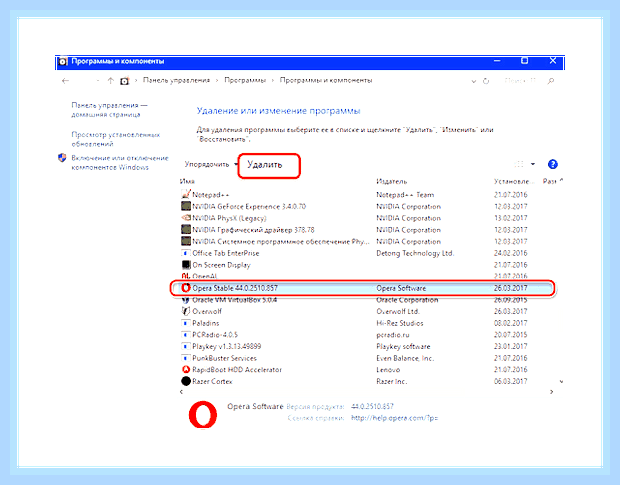This screenshot has height=485, width=620.
Task: Select the Opera Stable 44.0.2510.857 row
Action: click(x=362, y=288)
